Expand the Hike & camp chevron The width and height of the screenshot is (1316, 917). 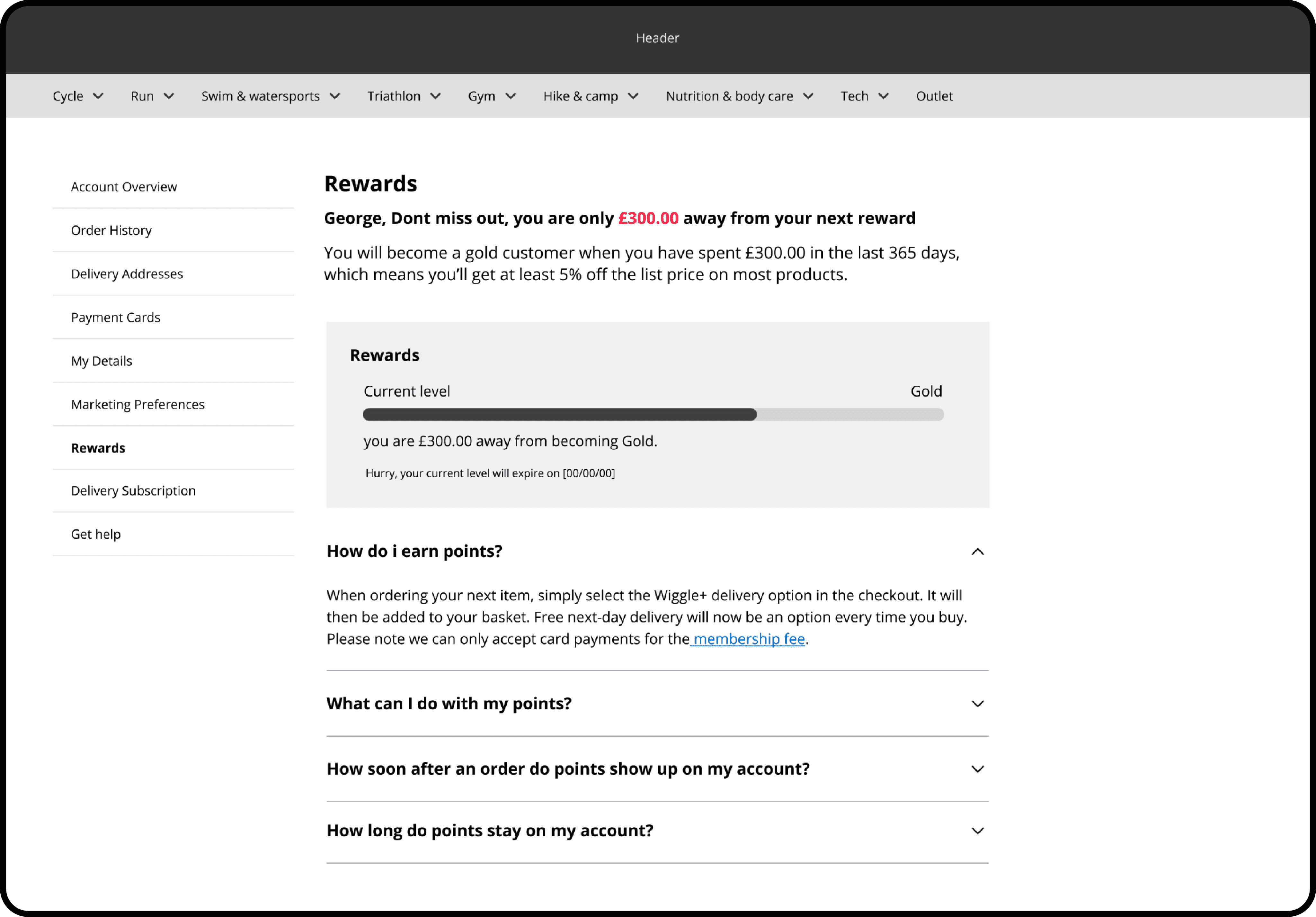click(x=633, y=96)
